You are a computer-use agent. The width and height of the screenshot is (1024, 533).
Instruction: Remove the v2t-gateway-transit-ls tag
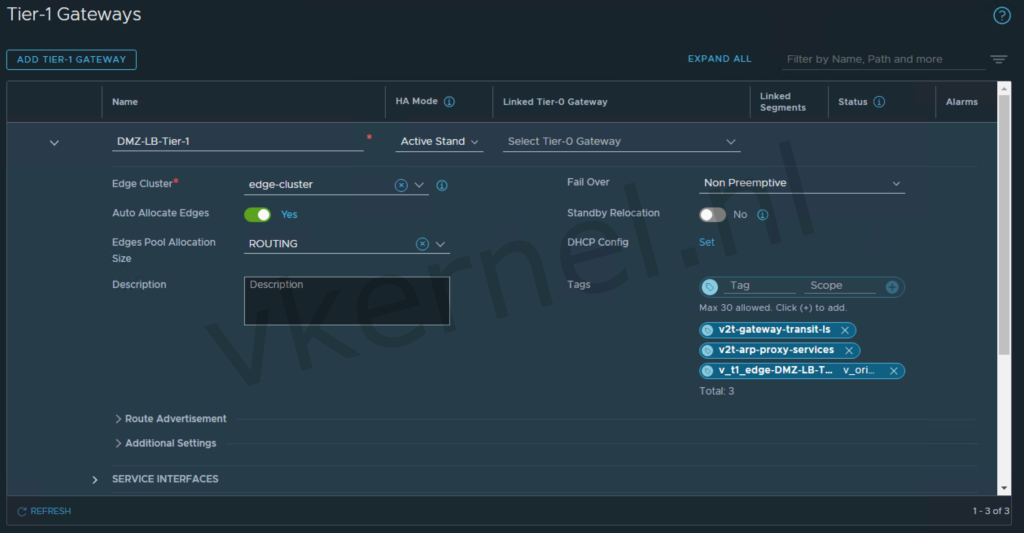845,330
